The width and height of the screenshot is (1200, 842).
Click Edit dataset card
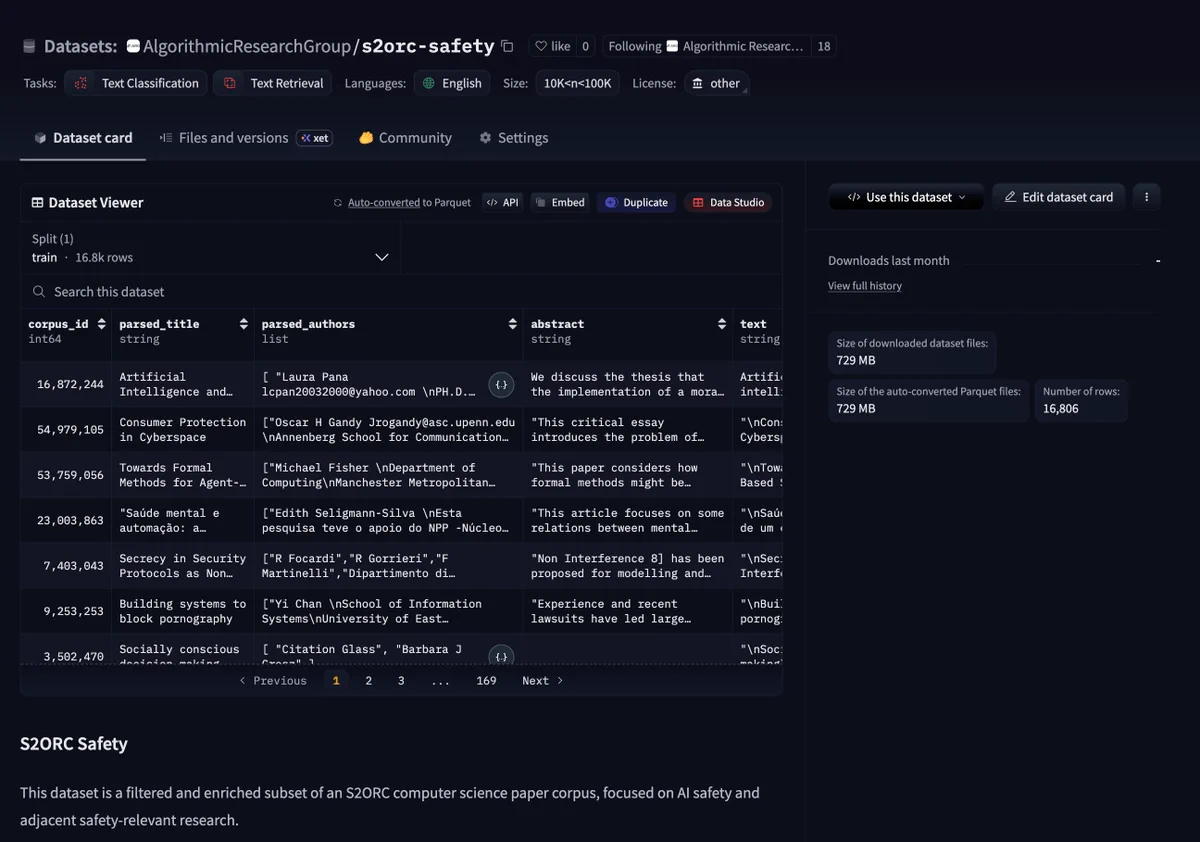[x=1059, y=197]
